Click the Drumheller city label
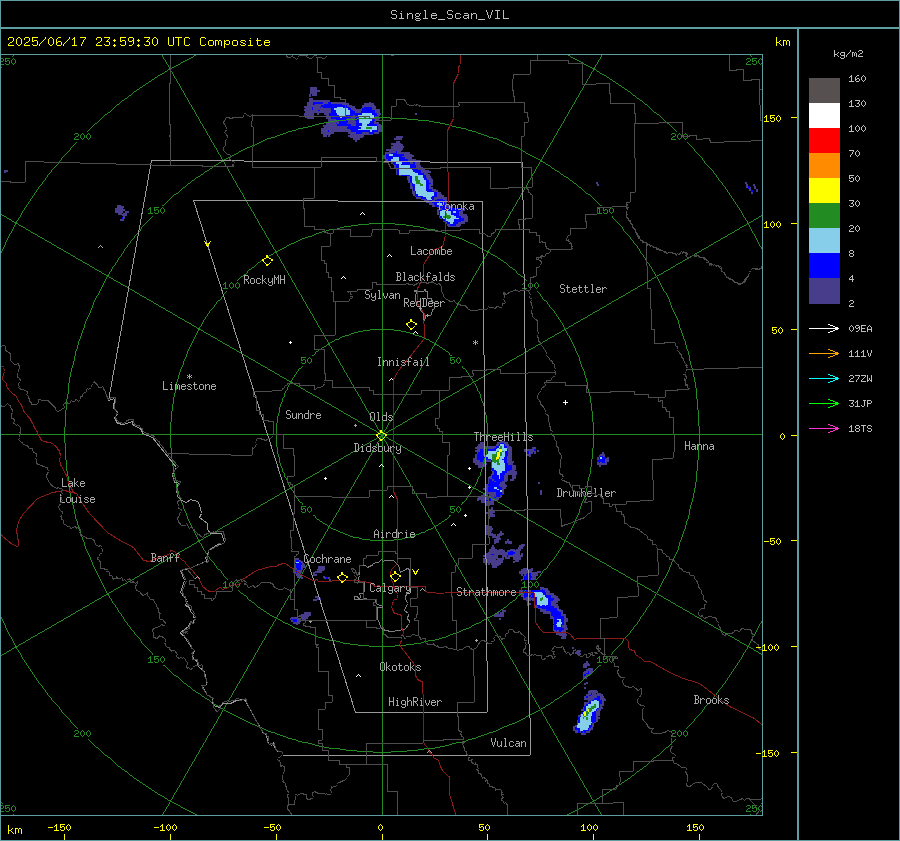900x841 pixels. point(586,493)
